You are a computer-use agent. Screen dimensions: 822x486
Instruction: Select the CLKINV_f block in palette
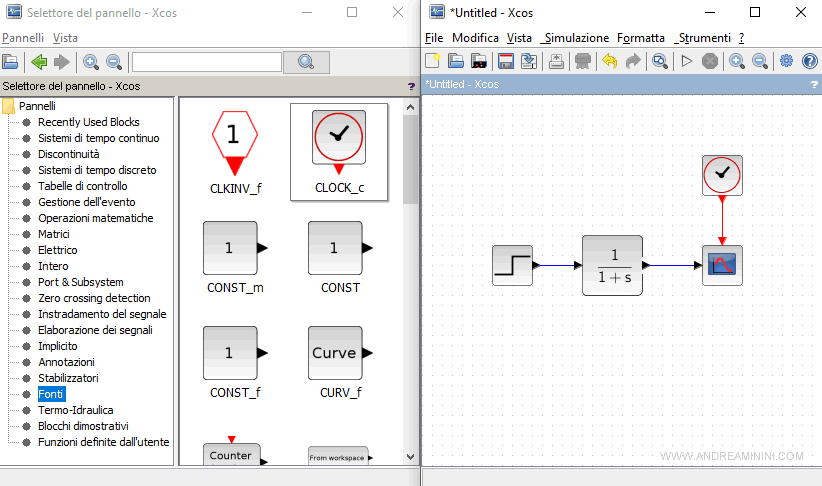[235, 152]
